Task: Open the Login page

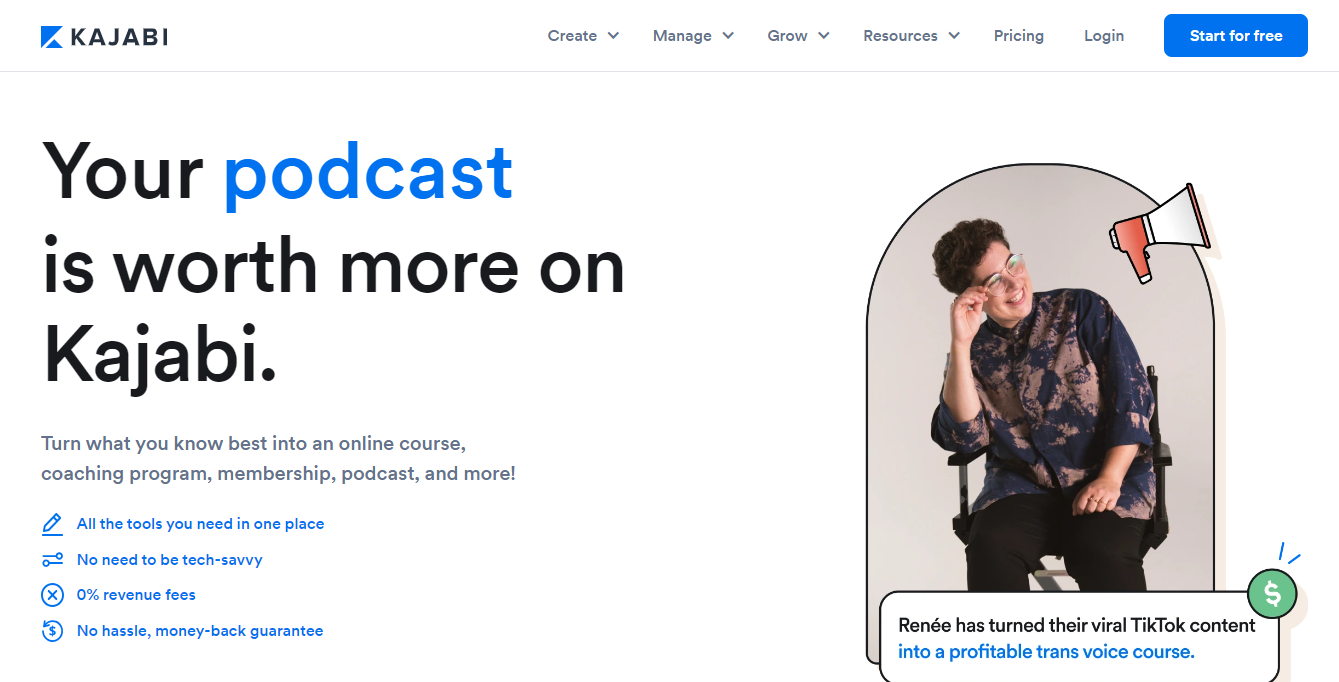Action: [x=1104, y=36]
